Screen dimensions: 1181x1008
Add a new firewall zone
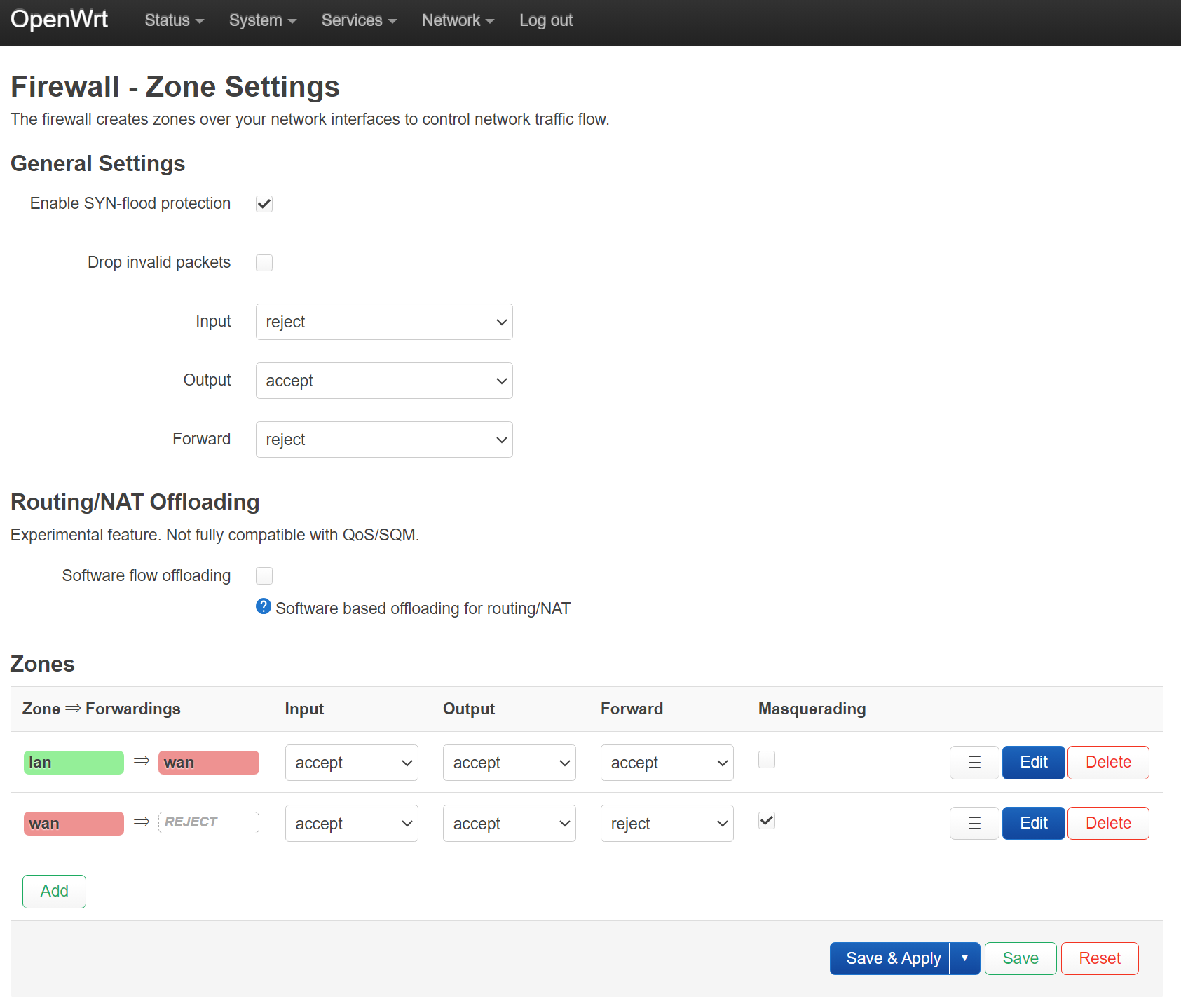(x=55, y=892)
